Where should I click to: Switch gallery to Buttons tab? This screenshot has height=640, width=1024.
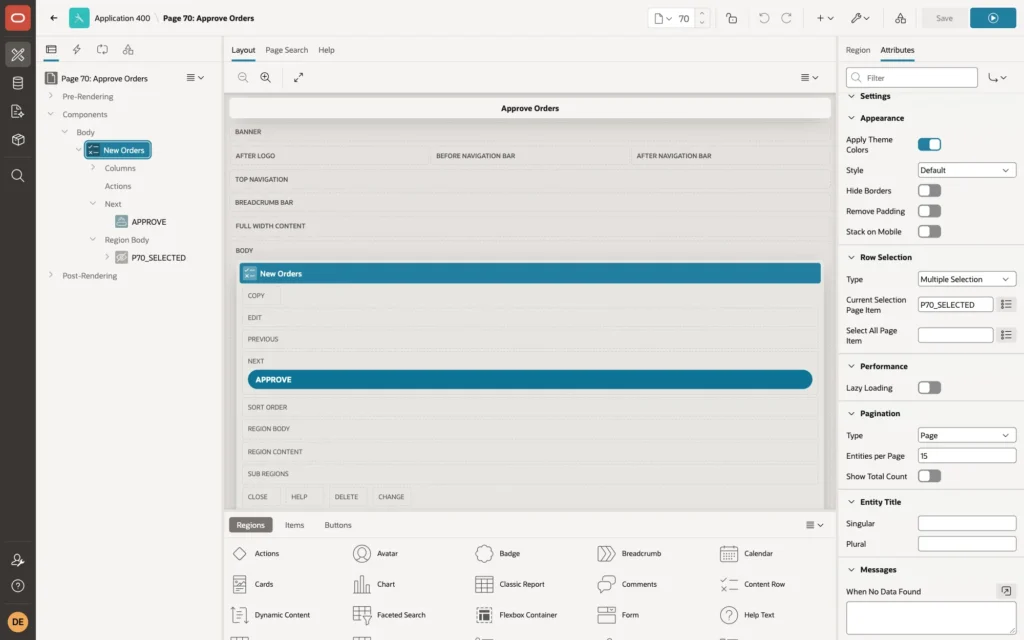coord(338,525)
